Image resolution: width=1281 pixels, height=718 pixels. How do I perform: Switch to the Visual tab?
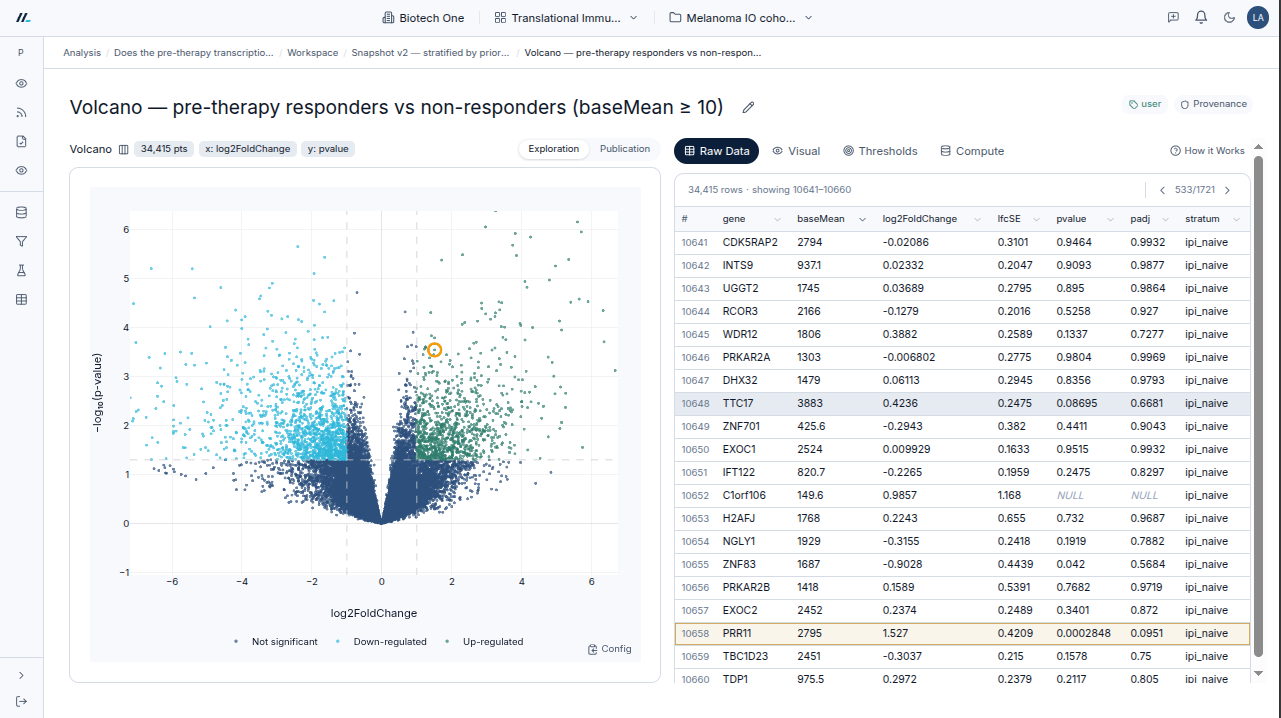coord(796,151)
